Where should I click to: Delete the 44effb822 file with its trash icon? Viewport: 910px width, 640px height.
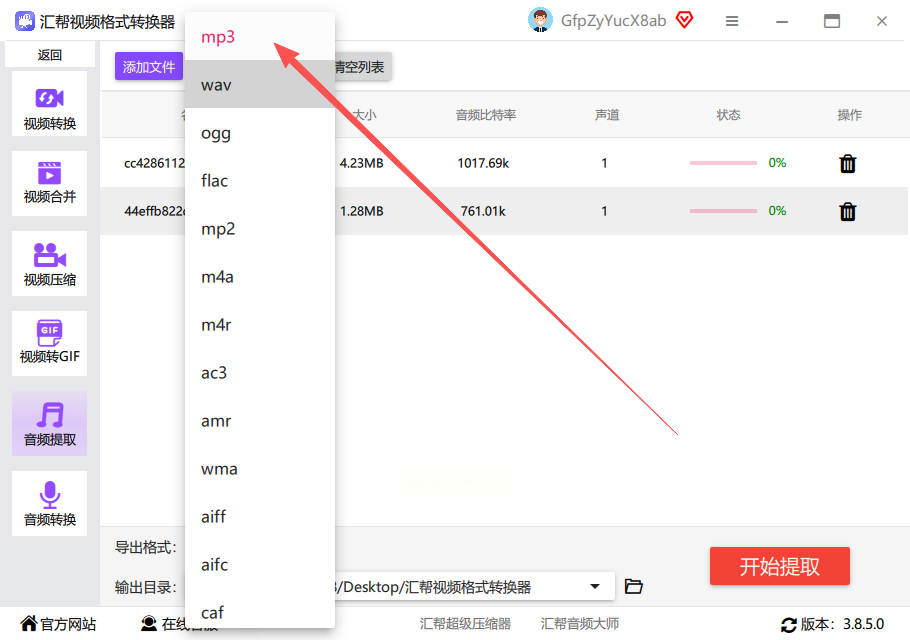pos(847,211)
